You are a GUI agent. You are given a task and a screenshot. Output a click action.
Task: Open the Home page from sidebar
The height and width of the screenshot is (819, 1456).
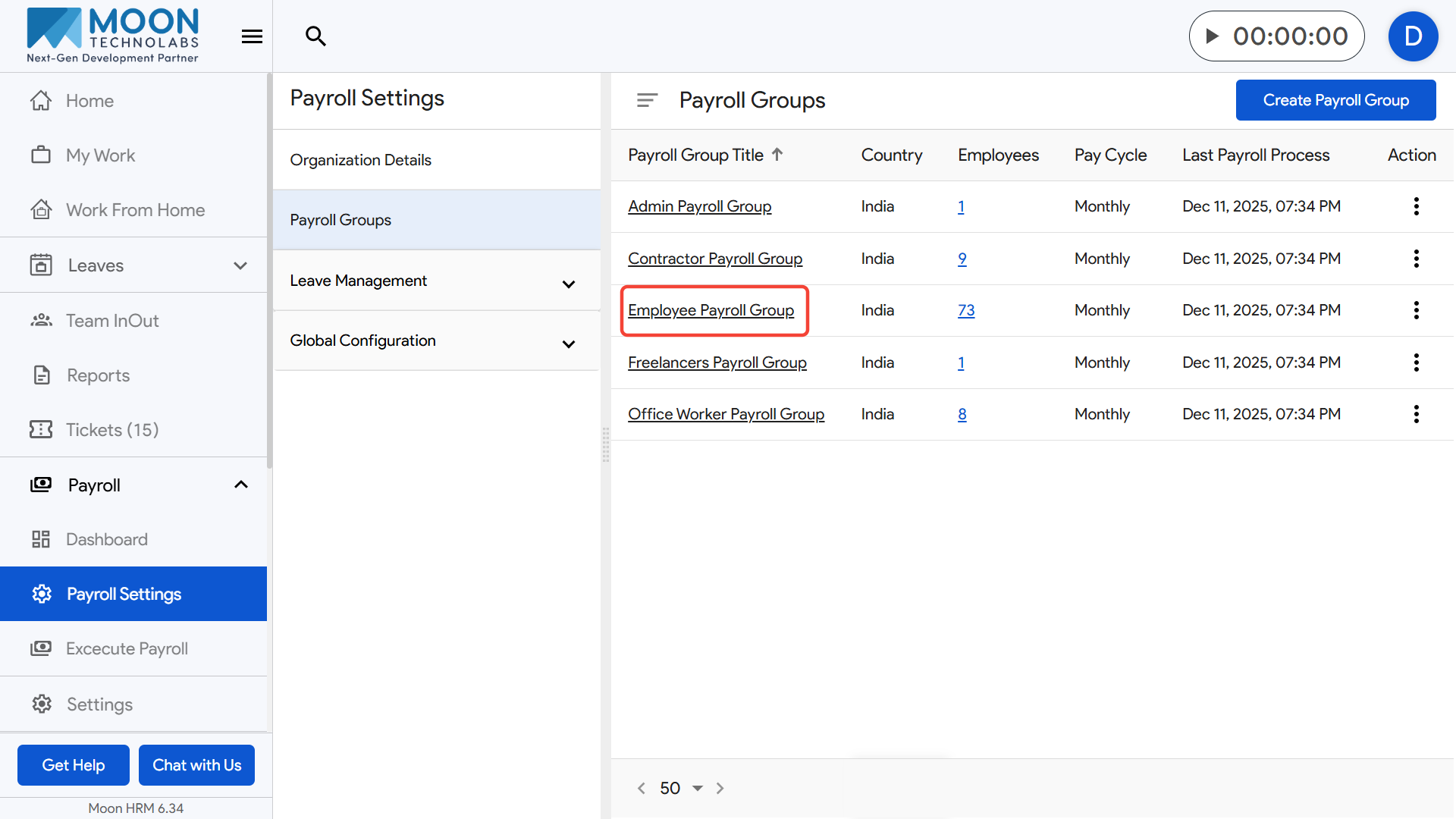pos(89,101)
